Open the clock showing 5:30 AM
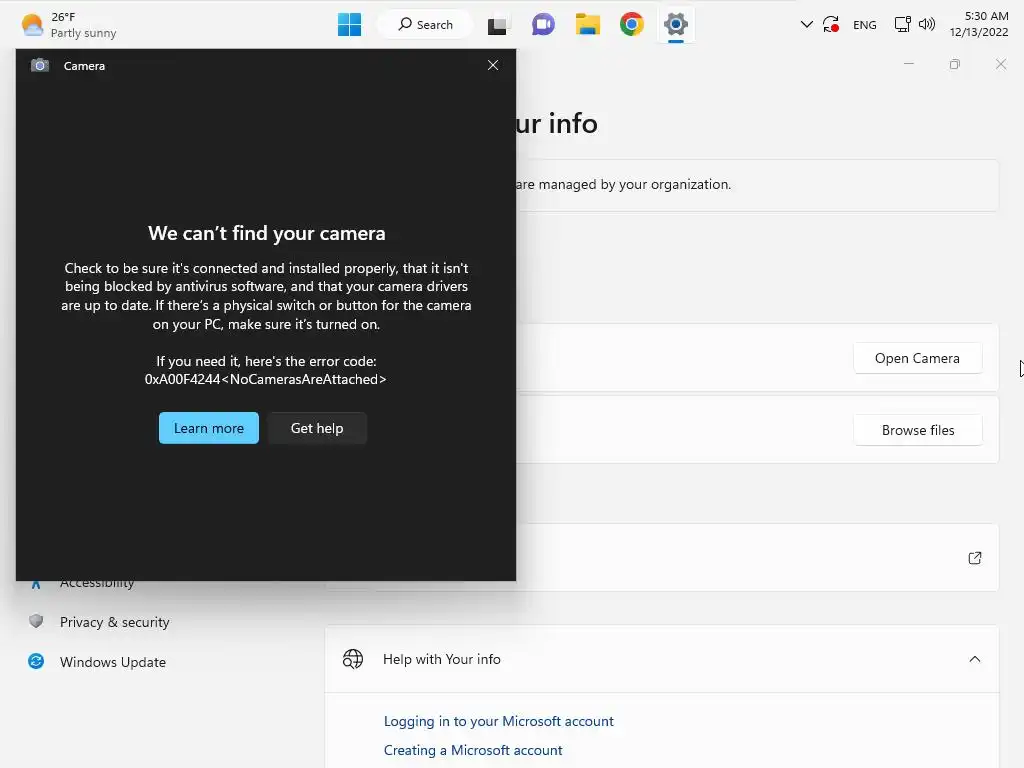This screenshot has width=1024, height=768. [x=978, y=24]
